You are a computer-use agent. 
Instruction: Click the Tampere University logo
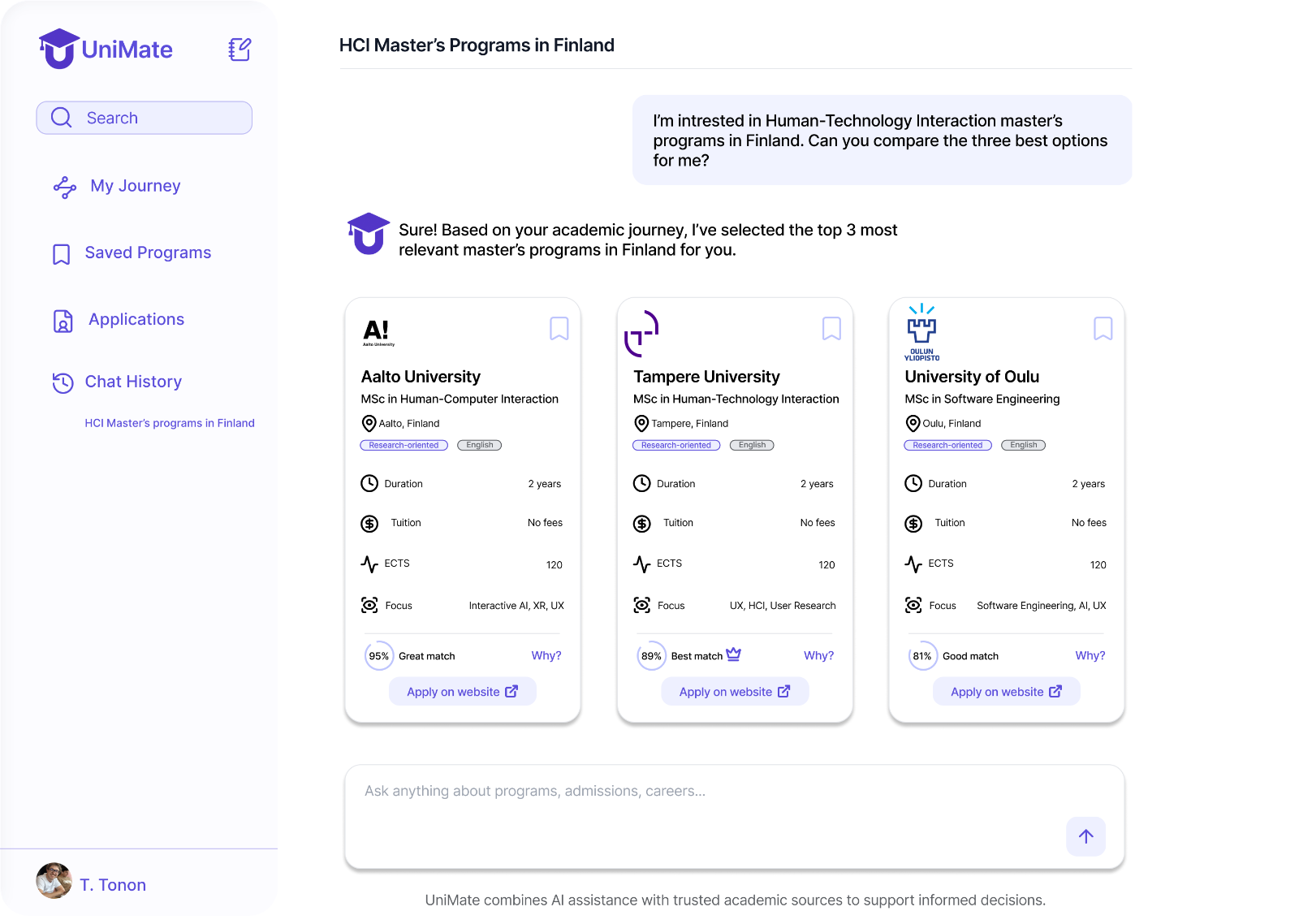(641, 333)
